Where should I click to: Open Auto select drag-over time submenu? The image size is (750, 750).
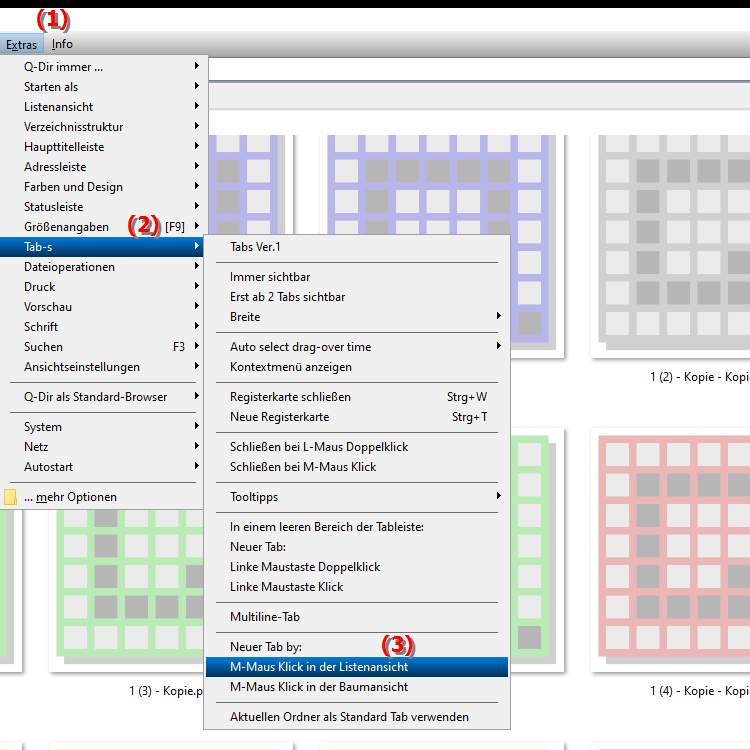[357, 347]
